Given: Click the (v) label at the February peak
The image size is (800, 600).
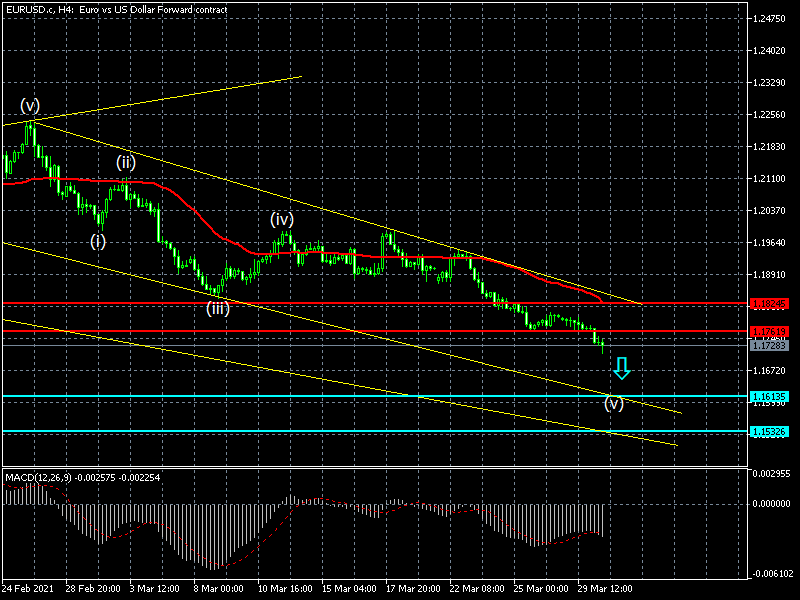Looking at the screenshot, I should click(30, 106).
